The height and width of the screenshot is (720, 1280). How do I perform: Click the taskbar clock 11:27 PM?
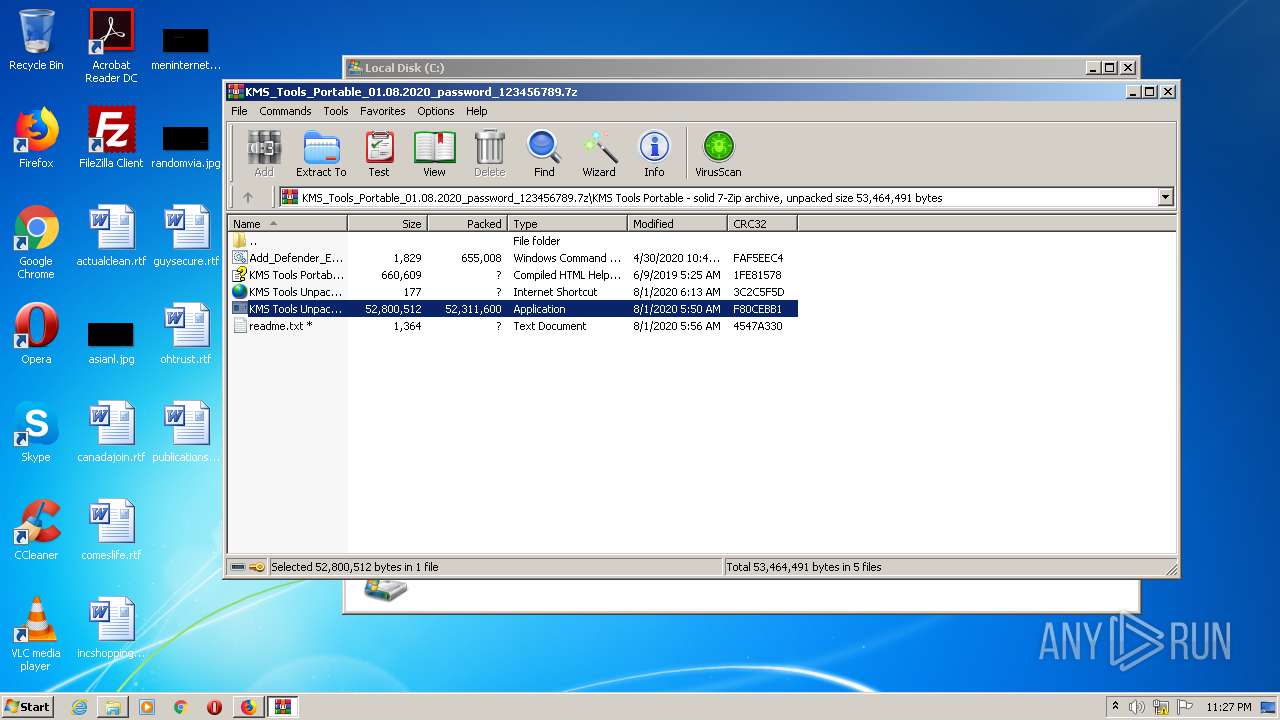point(1228,707)
